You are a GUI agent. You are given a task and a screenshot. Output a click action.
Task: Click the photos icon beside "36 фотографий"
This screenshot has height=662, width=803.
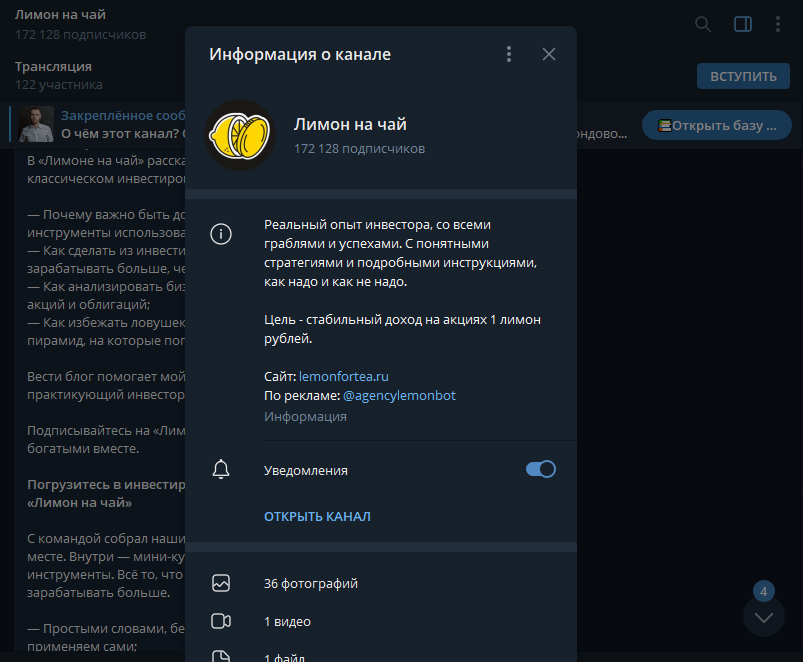[221, 580]
